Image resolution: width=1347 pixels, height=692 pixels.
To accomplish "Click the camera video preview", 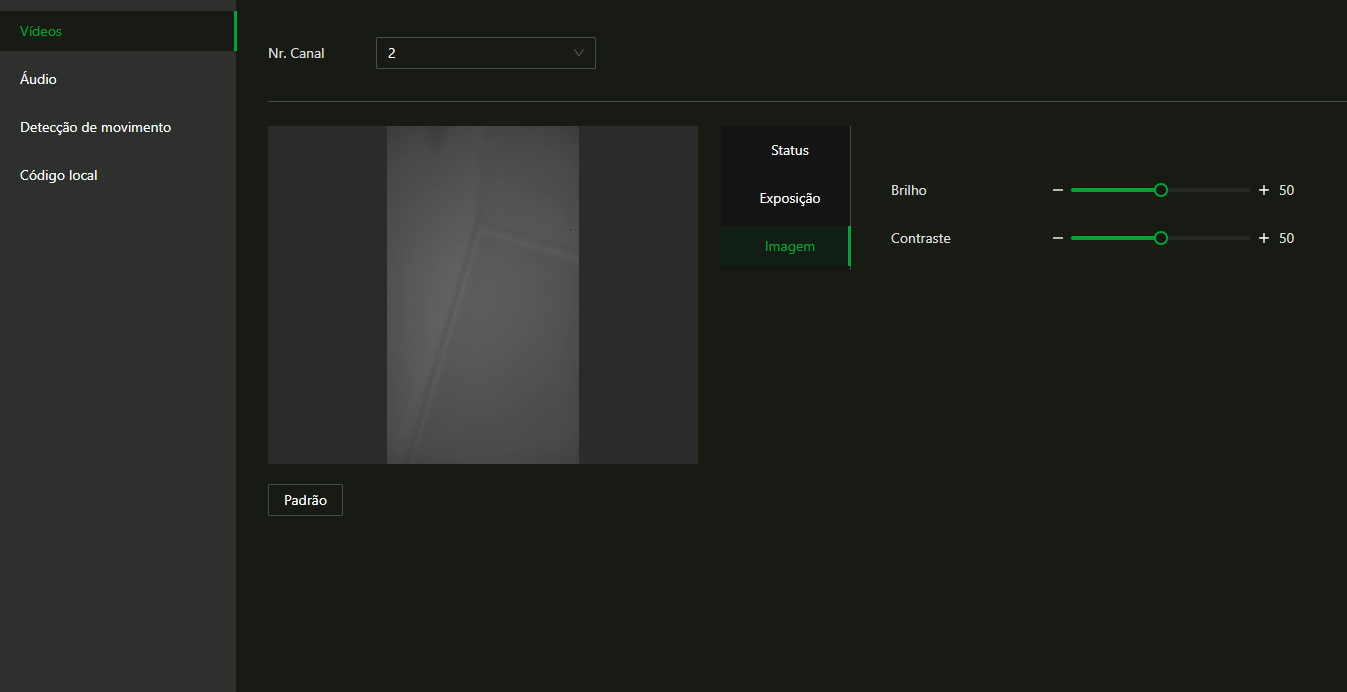I will tap(483, 295).
